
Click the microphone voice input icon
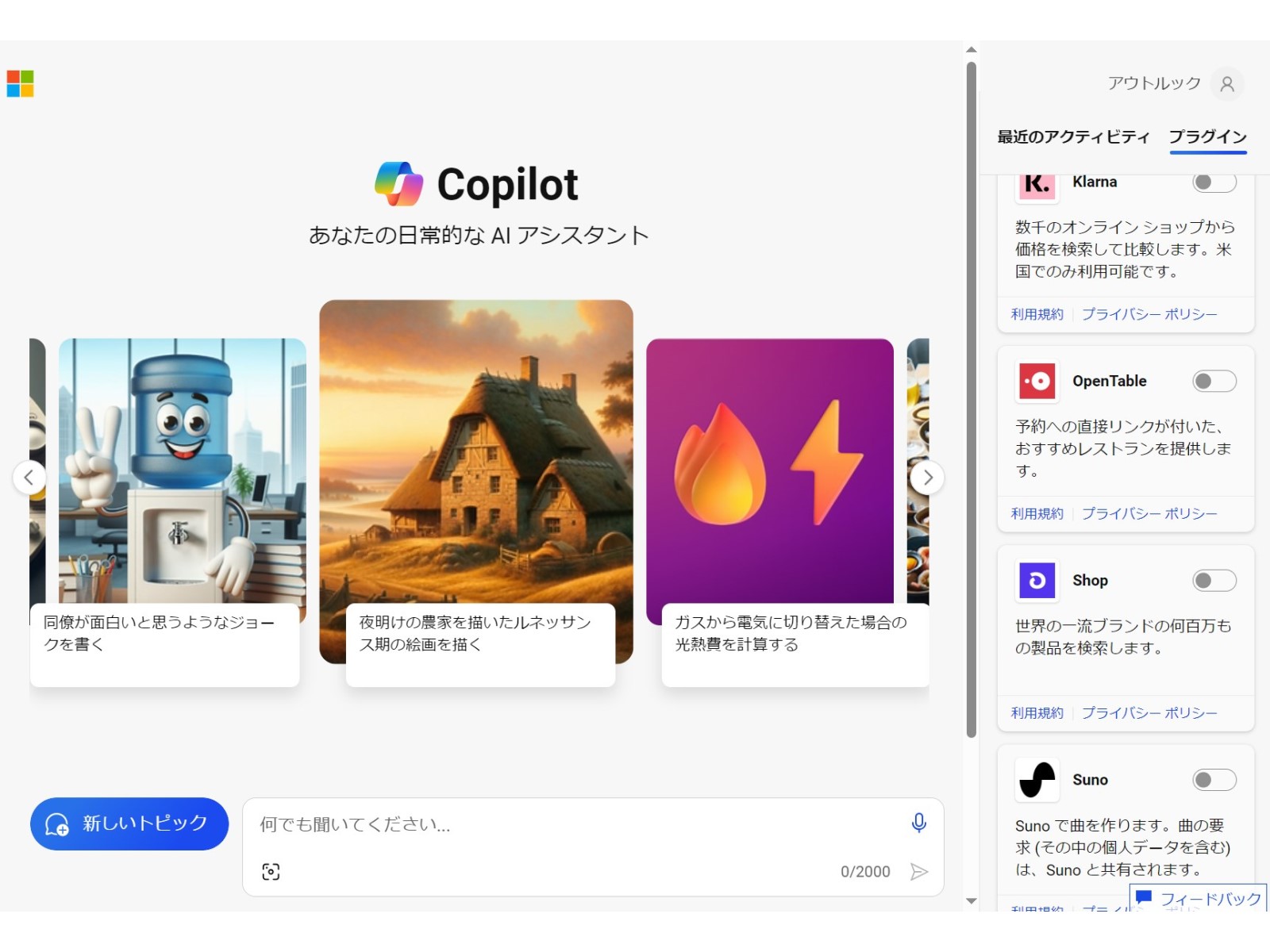[x=918, y=823]
